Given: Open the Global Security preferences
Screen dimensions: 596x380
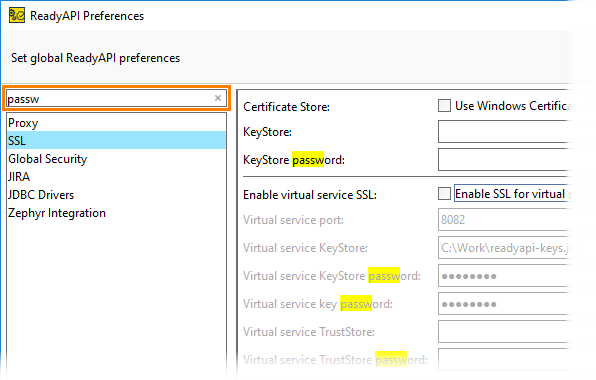Looking at the screenshot, I should 116,159.
